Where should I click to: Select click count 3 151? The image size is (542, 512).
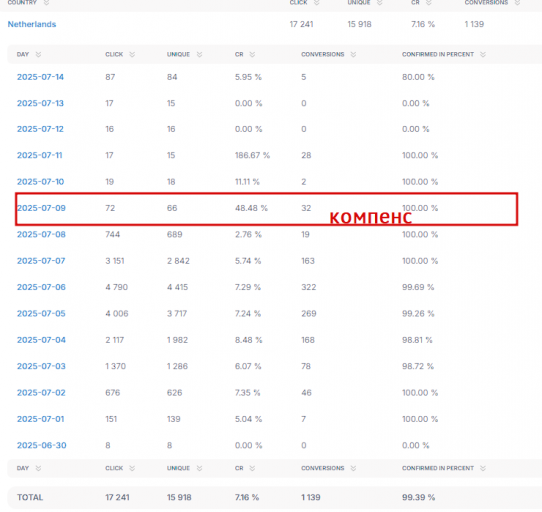click(115, 261)
